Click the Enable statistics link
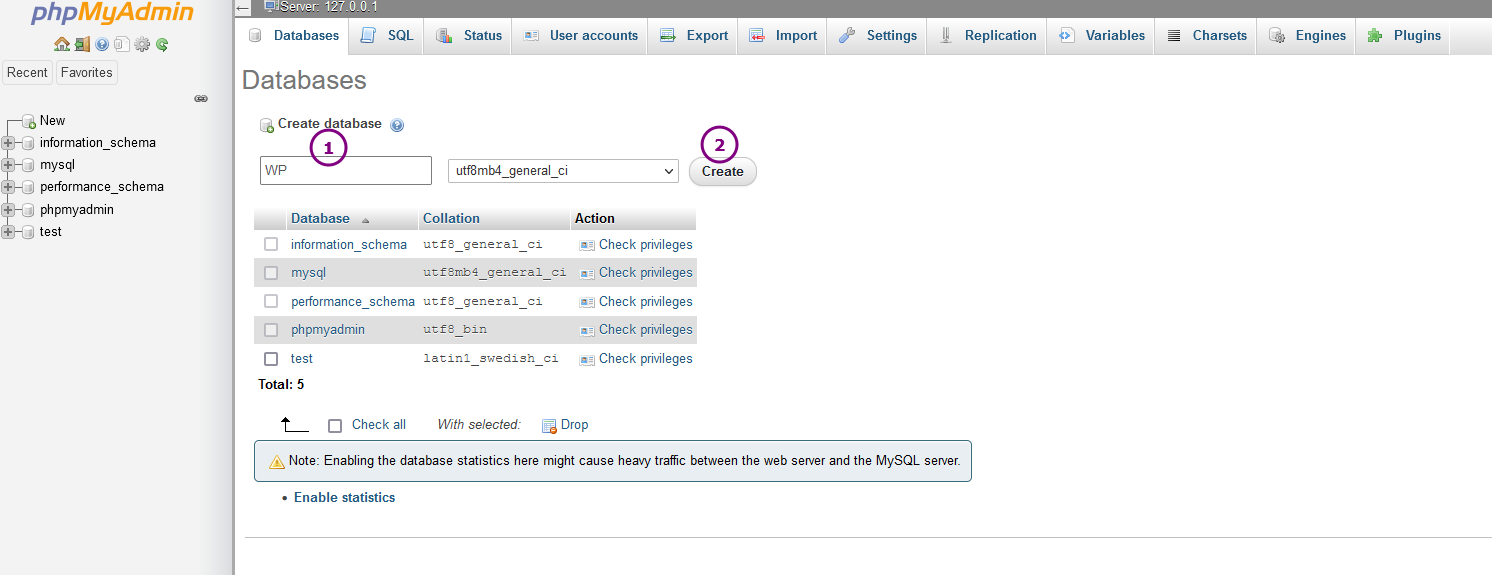 point(344,498)
